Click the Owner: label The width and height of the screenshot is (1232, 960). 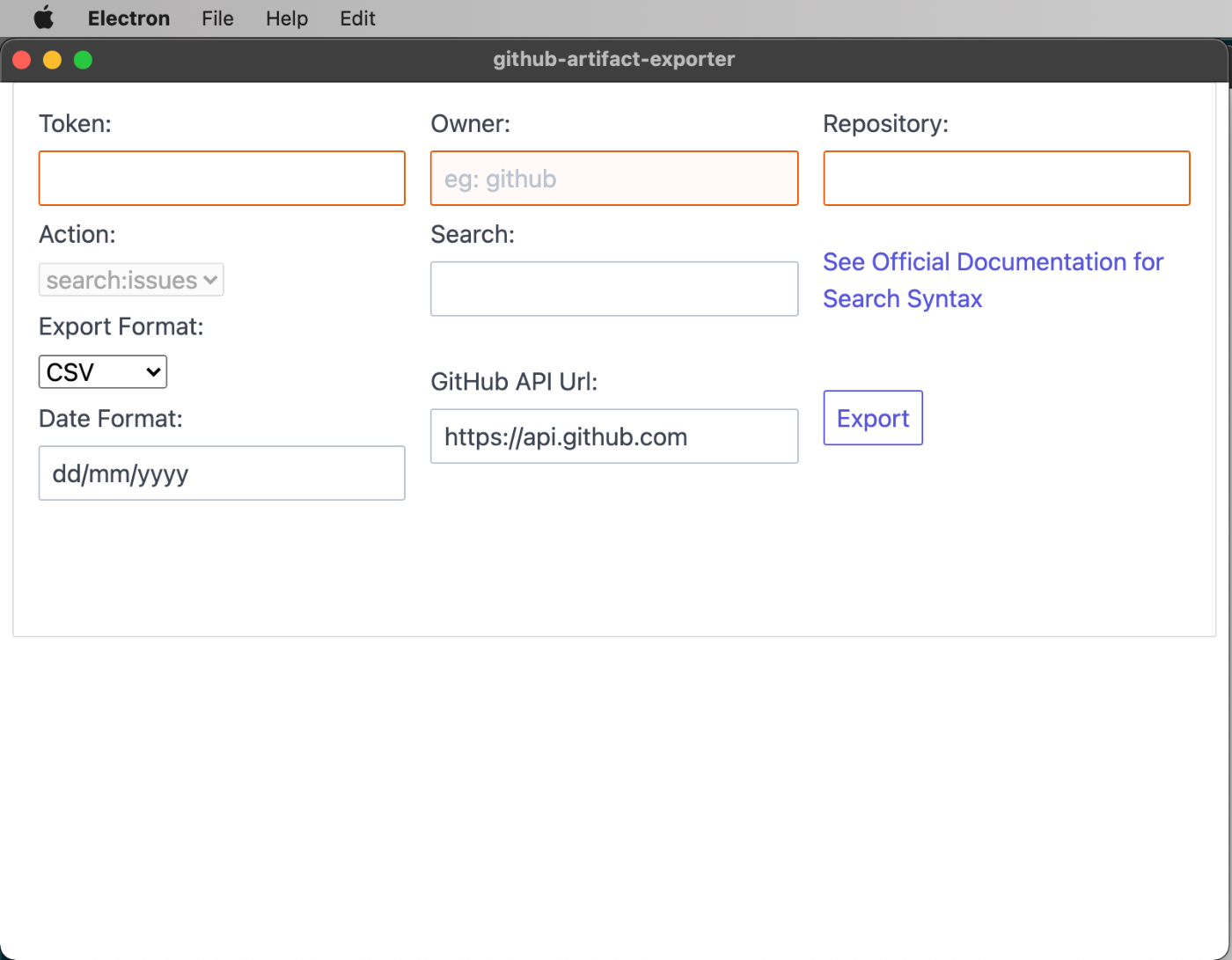click(470, 124)
